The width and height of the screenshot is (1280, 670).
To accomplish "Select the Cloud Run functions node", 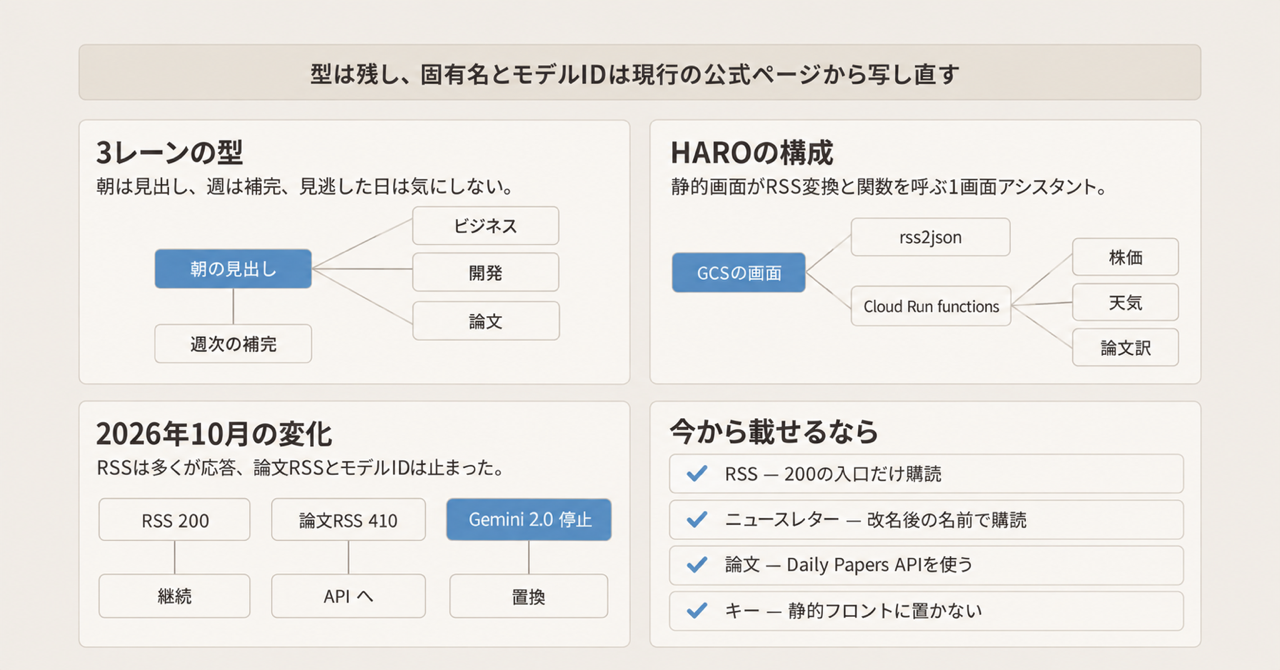I will (931, 306).
